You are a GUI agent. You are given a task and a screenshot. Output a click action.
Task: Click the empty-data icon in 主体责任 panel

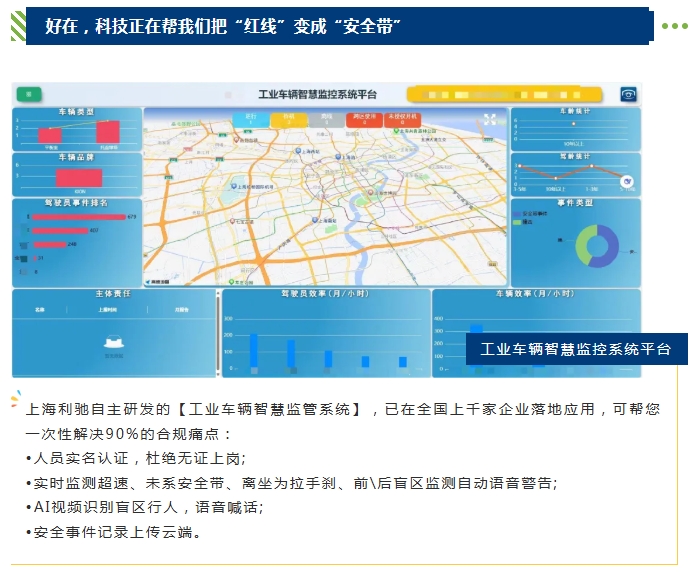pyautogui.click(x=113, y=343)
